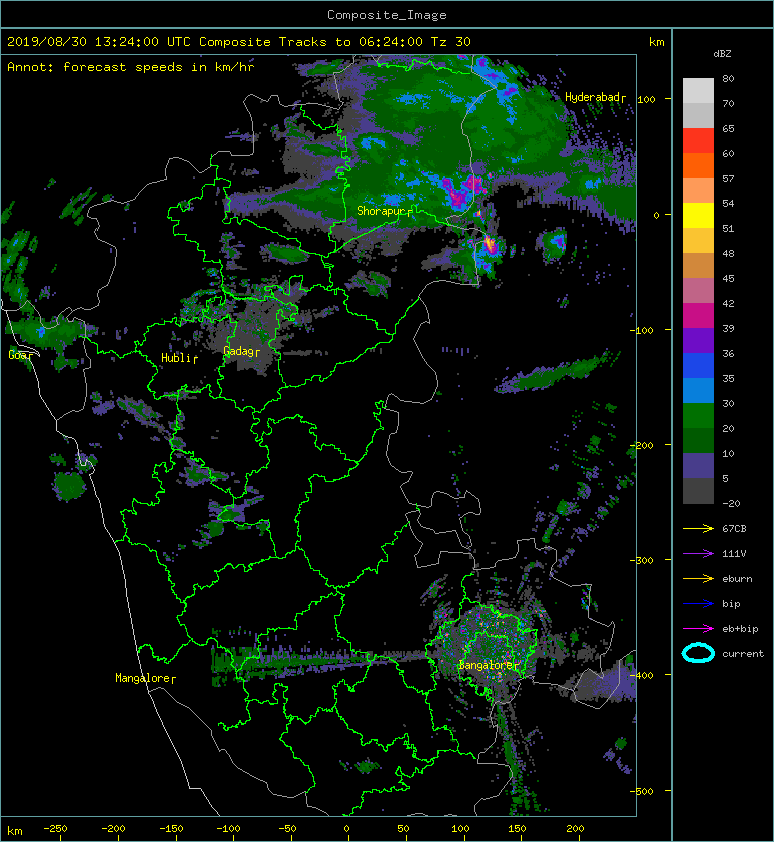Click the 67CB legend label
This screenshot has width=774, height=842.
click(x=734, y=529)
